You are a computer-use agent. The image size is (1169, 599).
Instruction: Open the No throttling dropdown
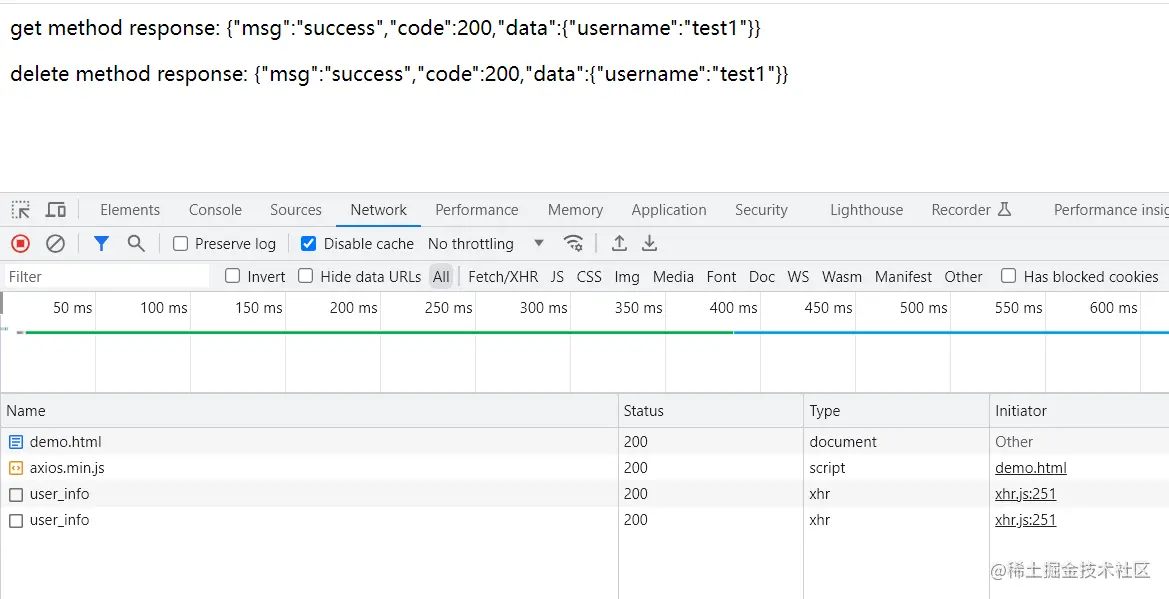point(485,243)
